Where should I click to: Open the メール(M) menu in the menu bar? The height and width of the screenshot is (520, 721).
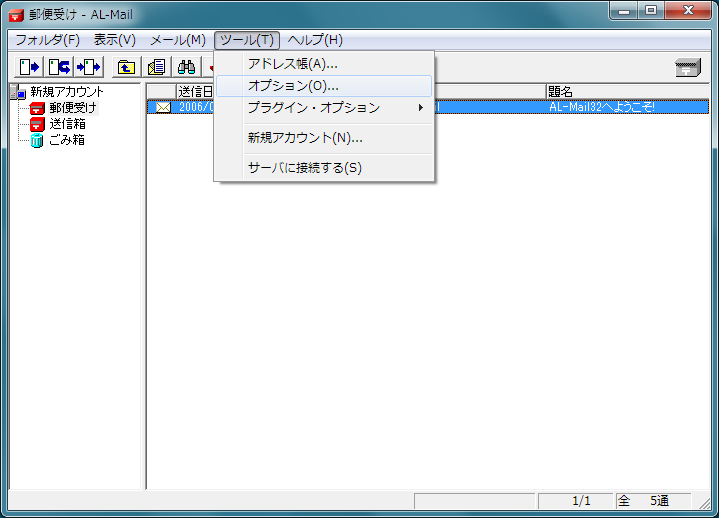coord(177,40)
